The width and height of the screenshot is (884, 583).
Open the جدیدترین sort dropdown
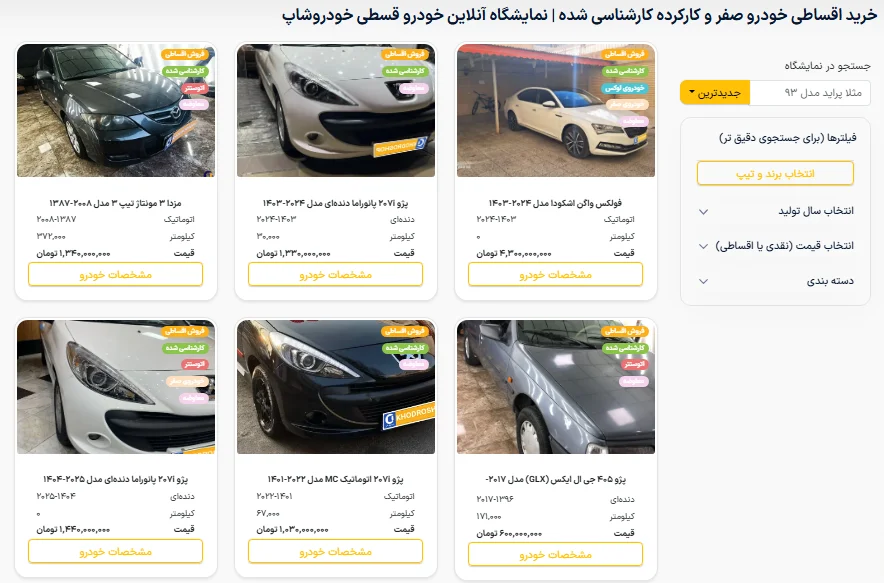pos(715,93)
